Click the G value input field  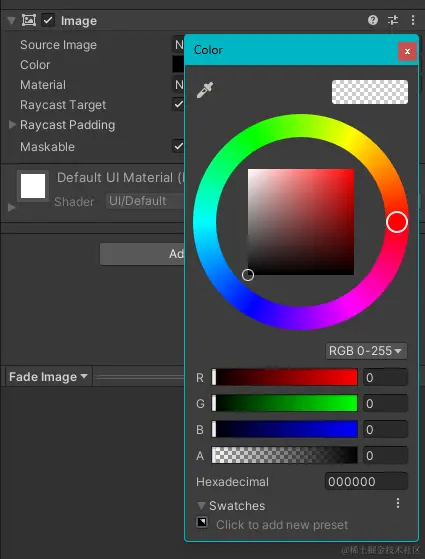385,403
